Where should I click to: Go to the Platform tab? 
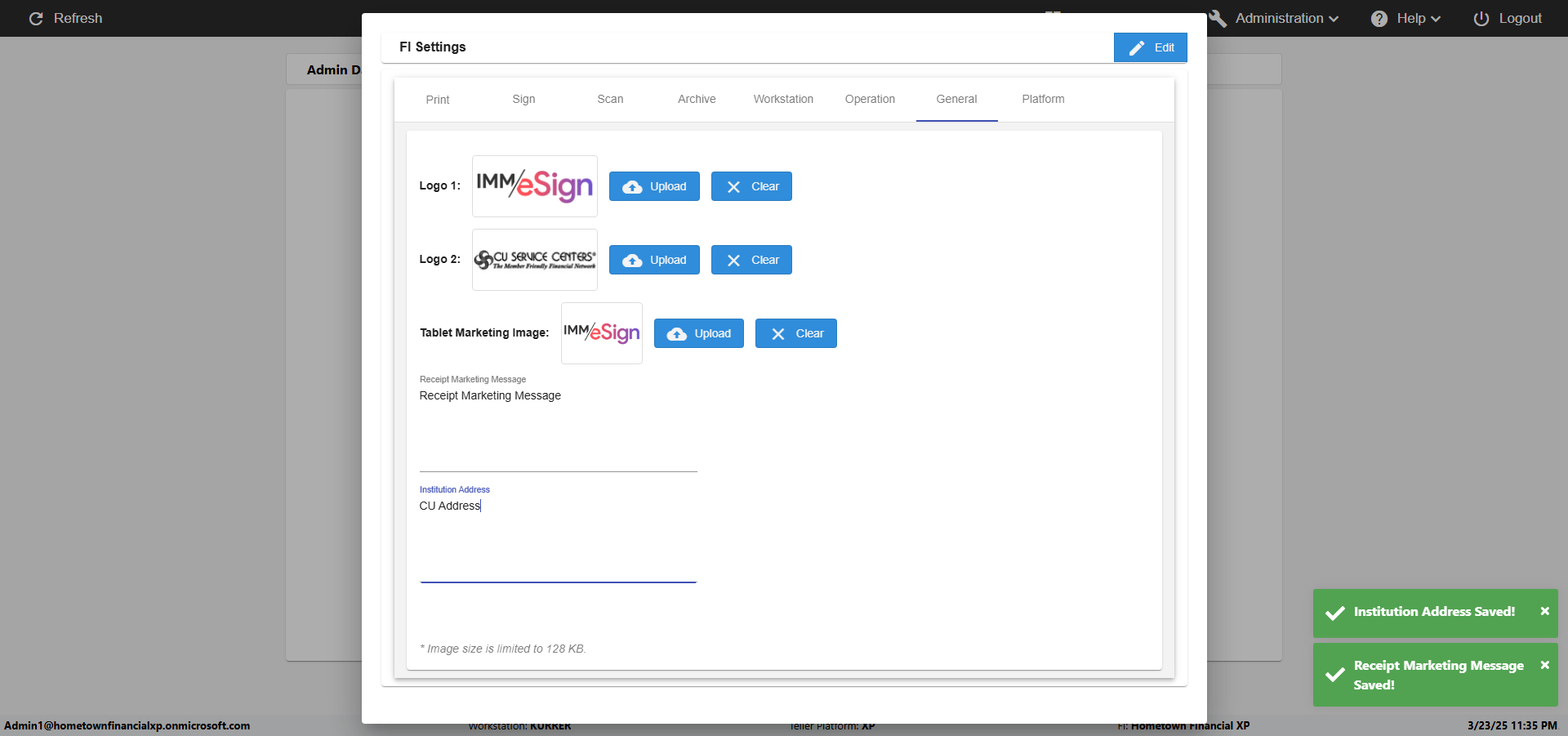(x=1044, y=100)
